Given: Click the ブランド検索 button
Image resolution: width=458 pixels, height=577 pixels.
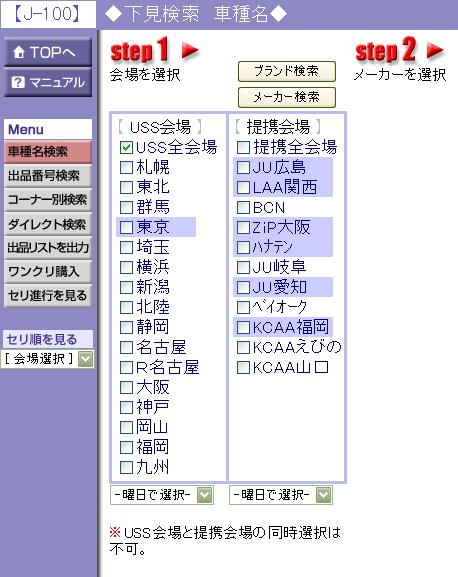Looking at the screenshot, I should click(287, 71).
